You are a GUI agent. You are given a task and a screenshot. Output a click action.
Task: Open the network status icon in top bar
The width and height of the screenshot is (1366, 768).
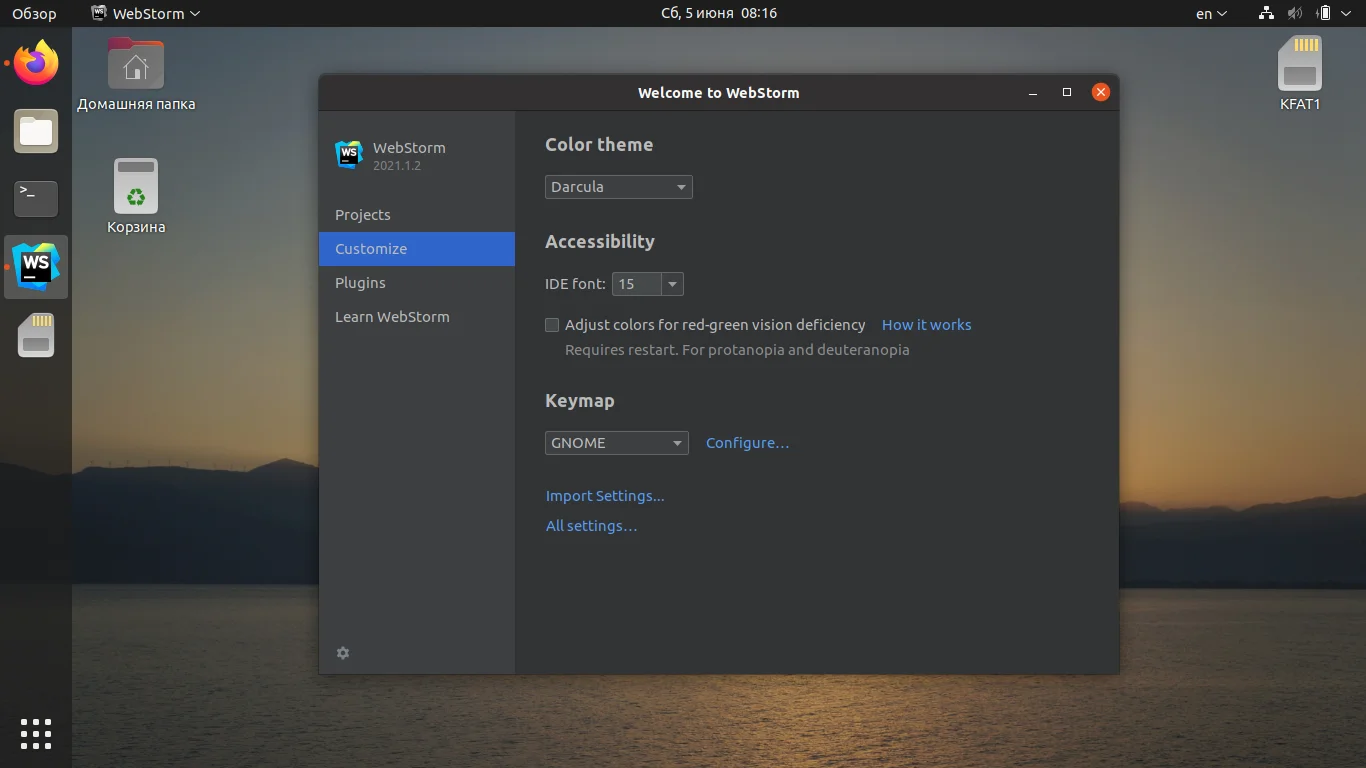coord(1266,13)
